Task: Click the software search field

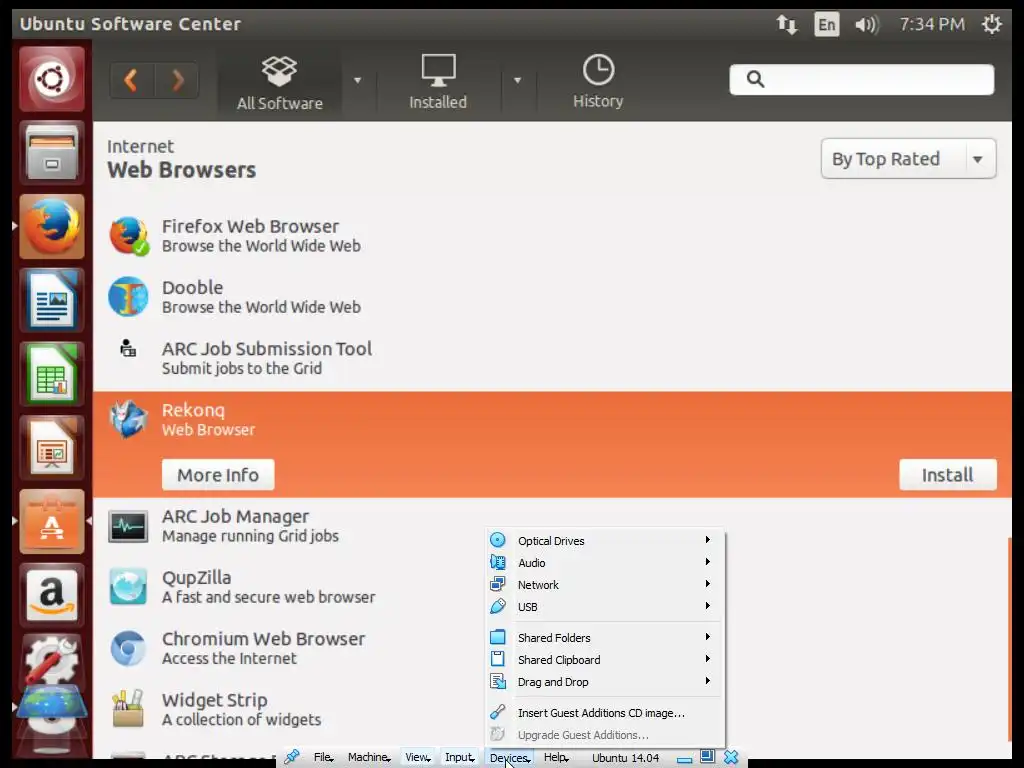Action: click(x=861, y=80)
